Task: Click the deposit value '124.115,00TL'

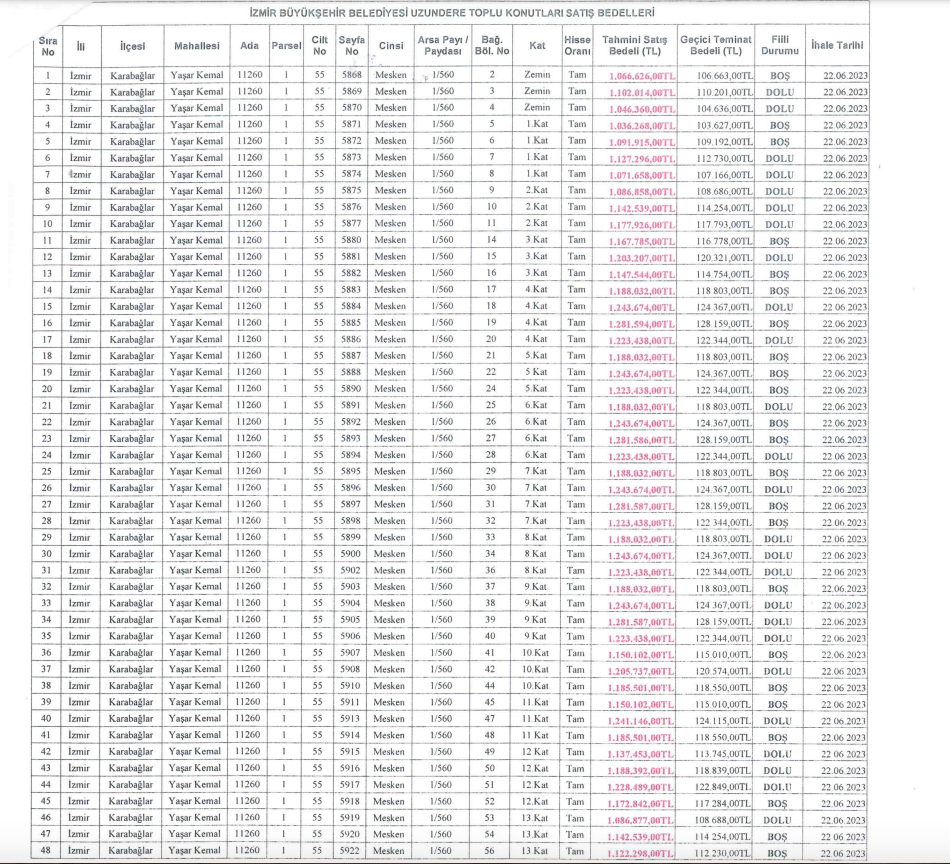Action: click(723, 721)
